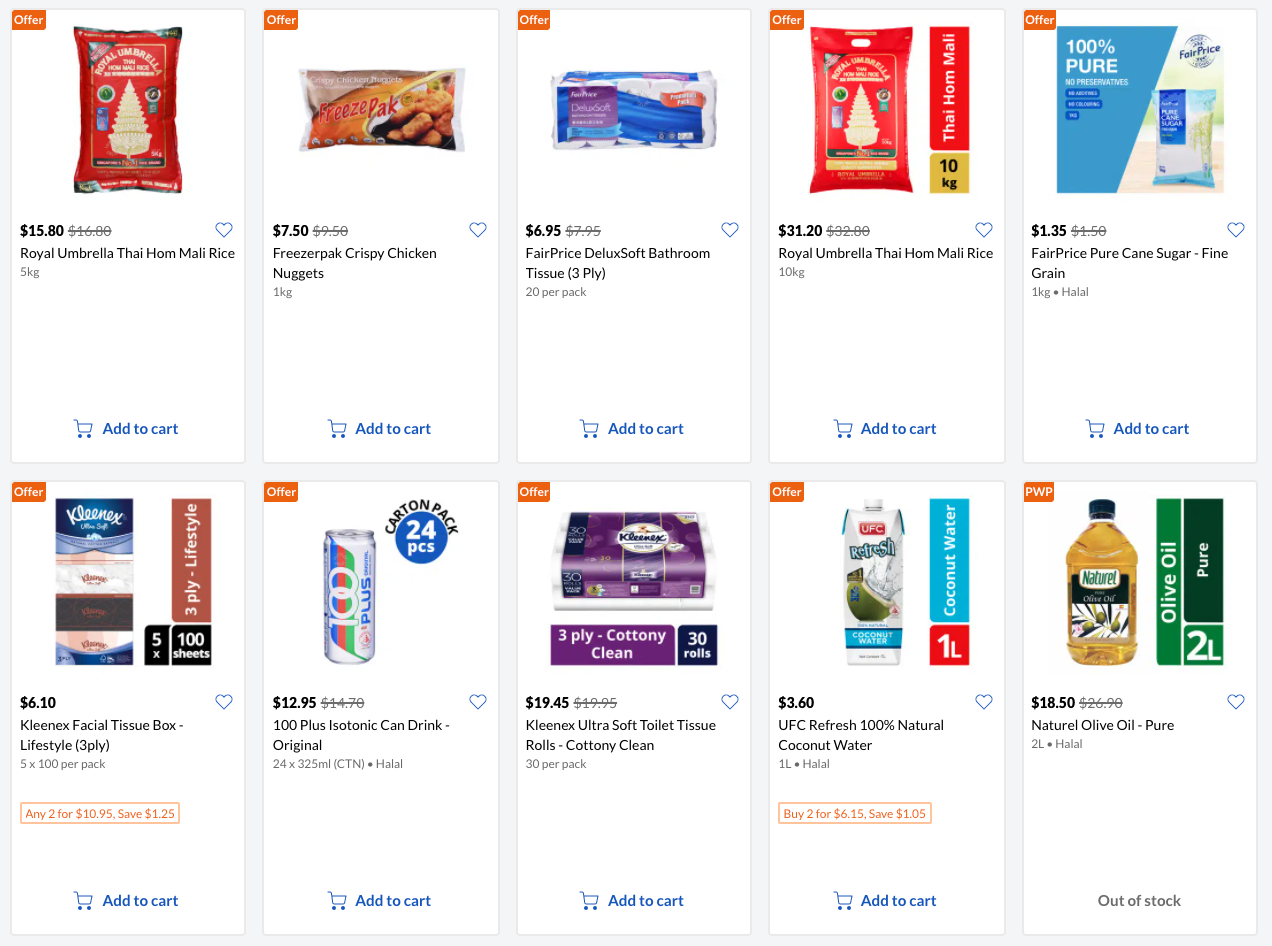Image resolution: width=1272 pixels, height=946 pixels.
Task: Select 'Buy 2 for $6.15' offer label
Action: (854, 813)
